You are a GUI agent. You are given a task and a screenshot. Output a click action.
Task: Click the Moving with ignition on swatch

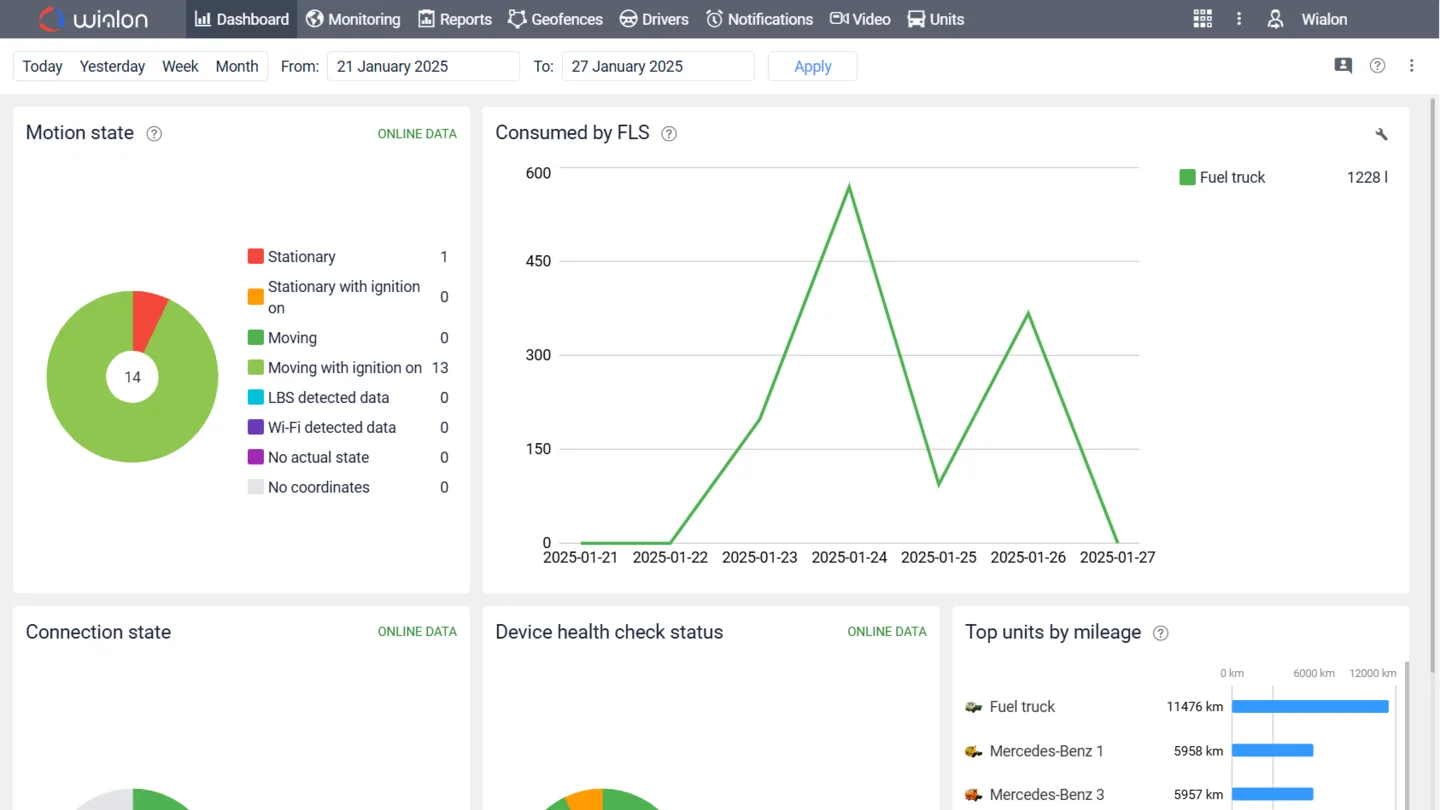pos(256,368)
